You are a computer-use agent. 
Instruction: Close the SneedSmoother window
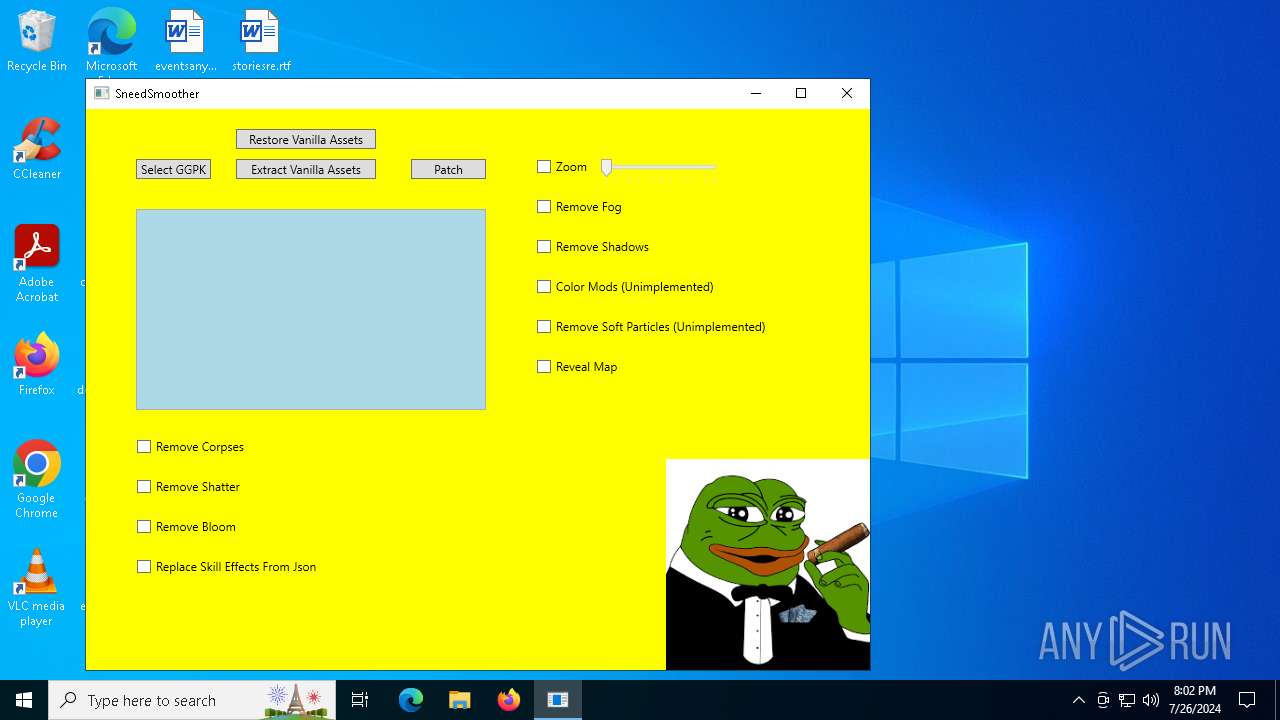click(847, 93)
